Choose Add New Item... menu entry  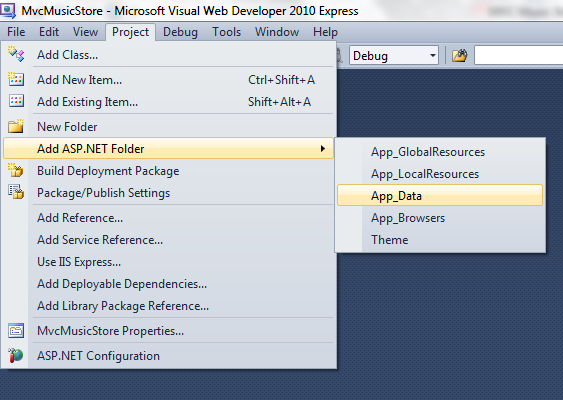tap(168, 79)
